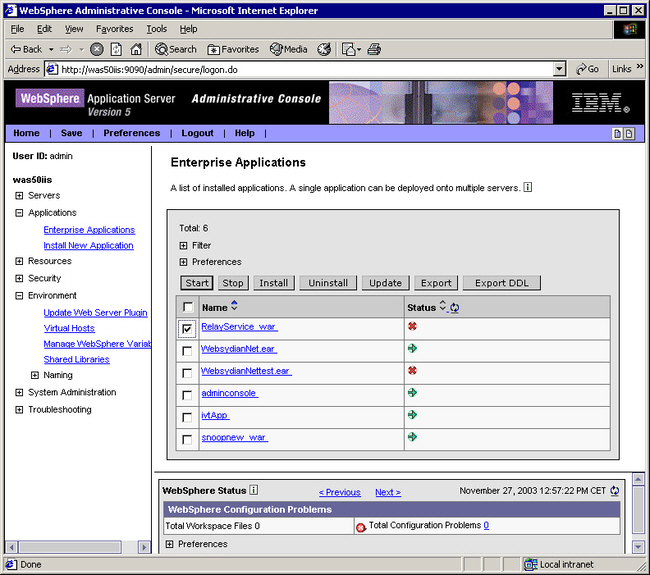
Task: Collapse the Environment tree node
Action: tap(19, 296)
